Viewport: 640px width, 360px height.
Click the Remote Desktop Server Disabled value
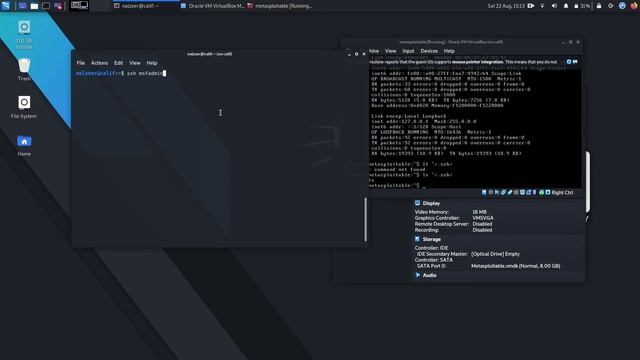coord(482,224)
